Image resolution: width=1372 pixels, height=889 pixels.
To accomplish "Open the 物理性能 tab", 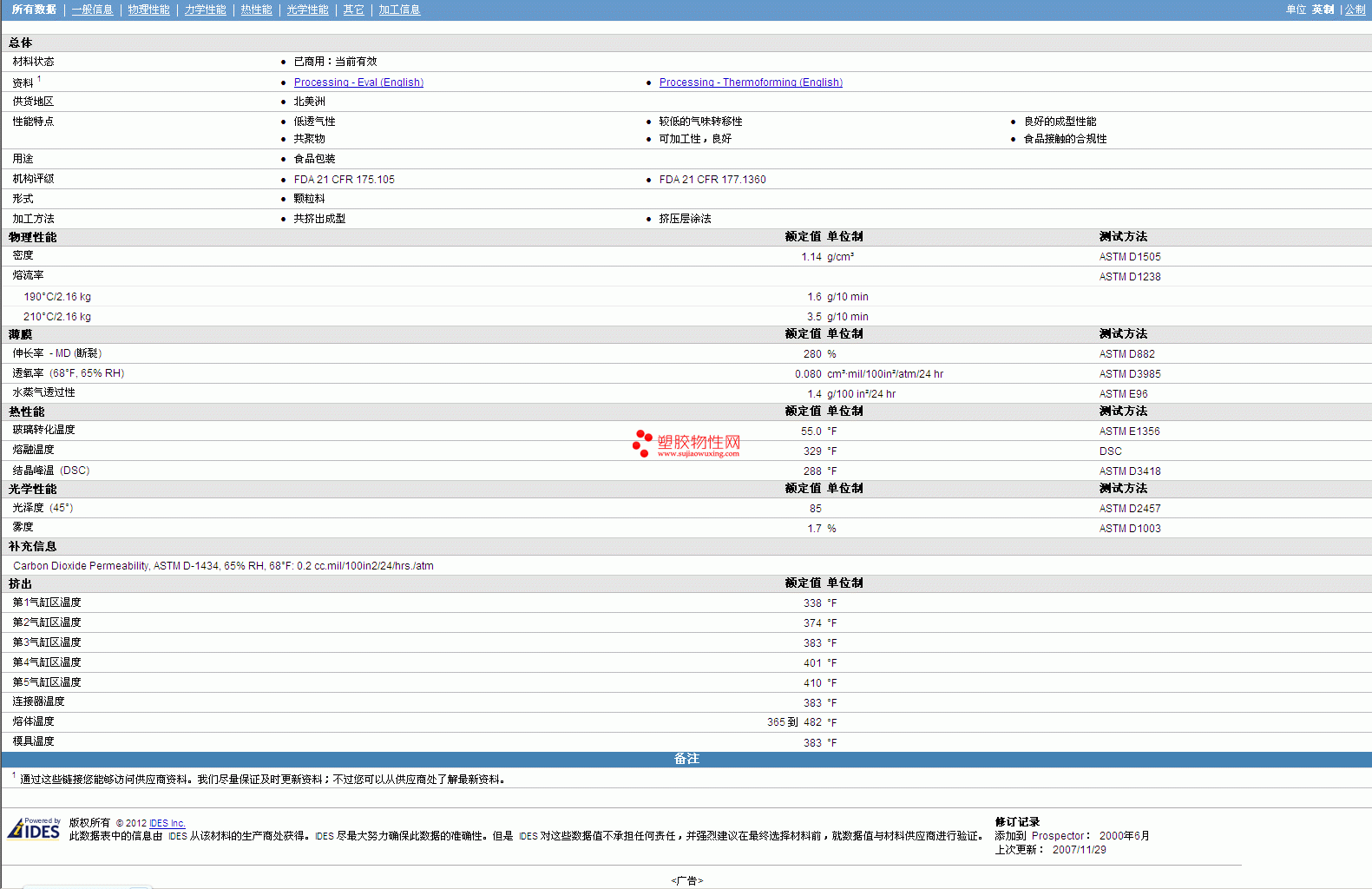I will coord(148,10).
